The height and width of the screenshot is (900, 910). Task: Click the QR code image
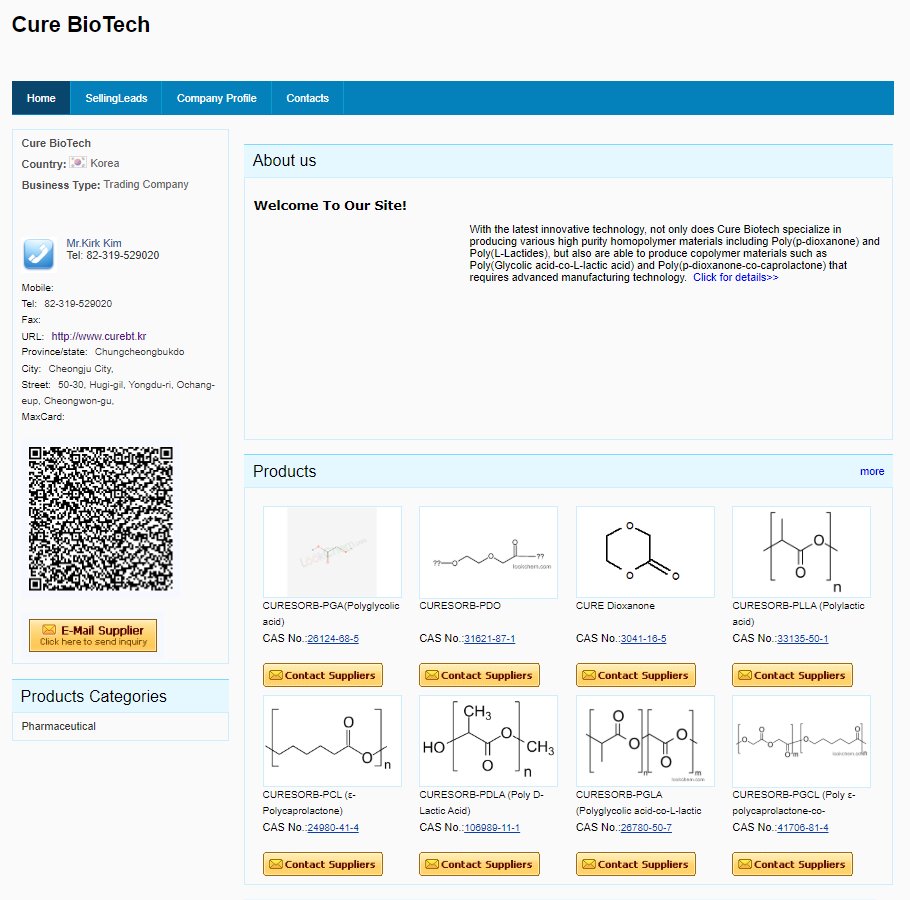[x=101, y=519]
